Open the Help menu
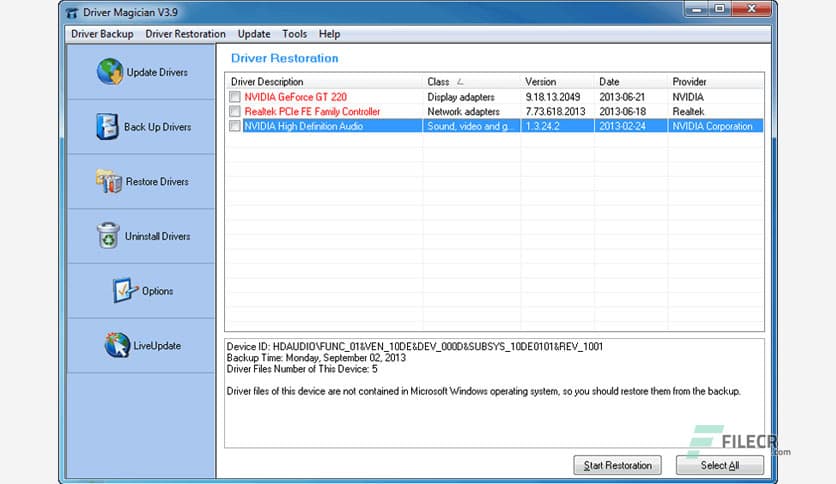 pos(329,34)
